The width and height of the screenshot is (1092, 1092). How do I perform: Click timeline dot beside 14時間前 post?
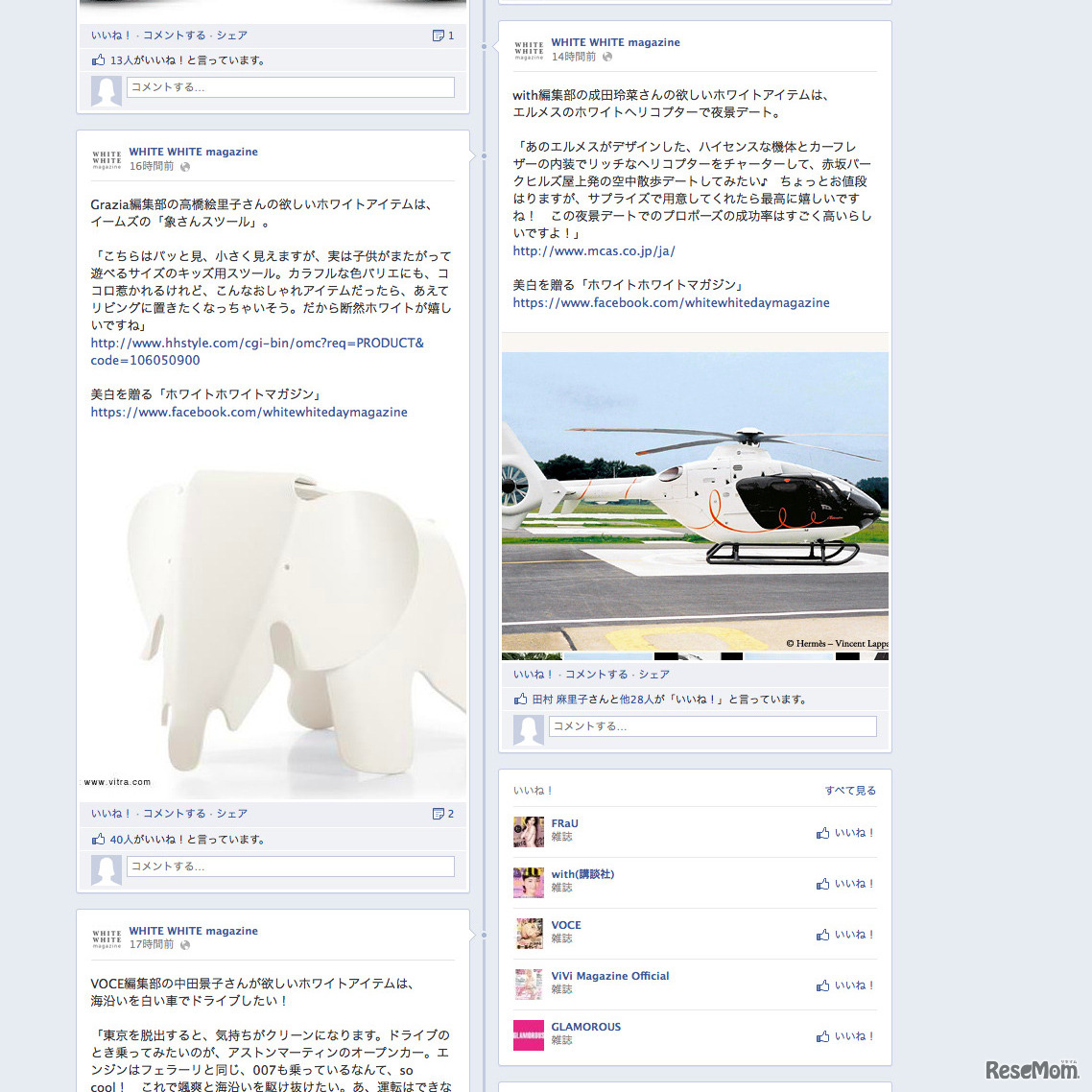point(484,47)
